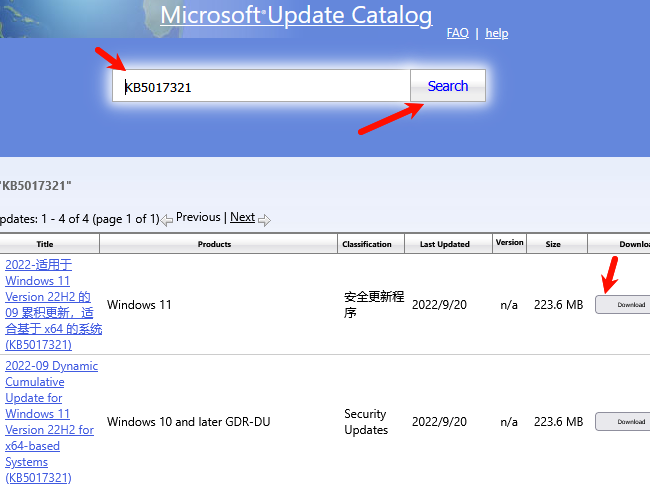
Task: Click the left arrow icon beside Previous
Action: 167,220
